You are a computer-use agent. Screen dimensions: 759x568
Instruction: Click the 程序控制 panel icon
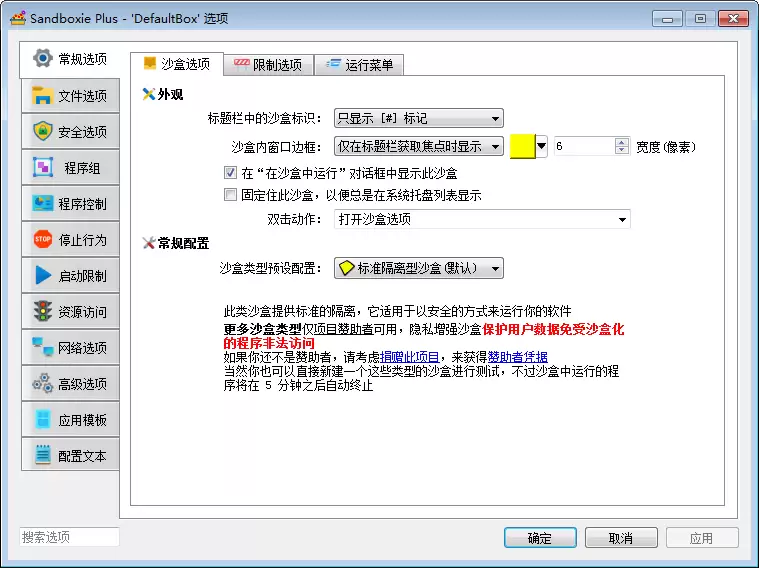pos(43,203)
